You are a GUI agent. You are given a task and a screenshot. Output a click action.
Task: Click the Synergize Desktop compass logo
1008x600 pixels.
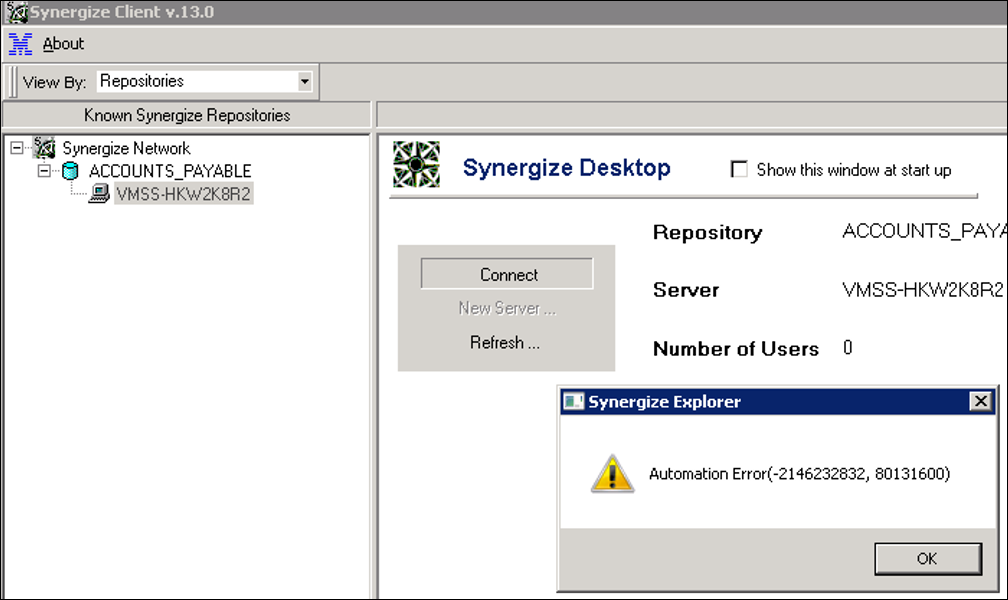coord(417,165)
